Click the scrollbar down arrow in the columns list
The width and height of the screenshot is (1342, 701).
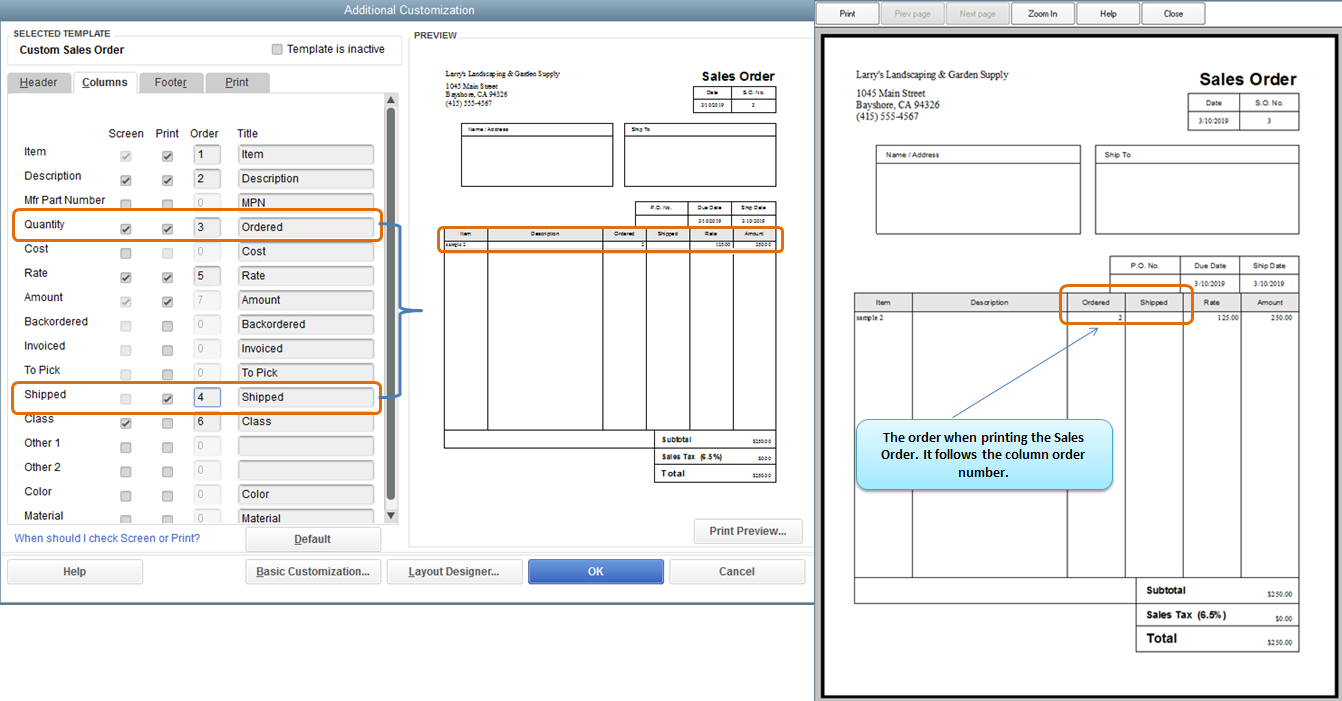pos(391,518)
